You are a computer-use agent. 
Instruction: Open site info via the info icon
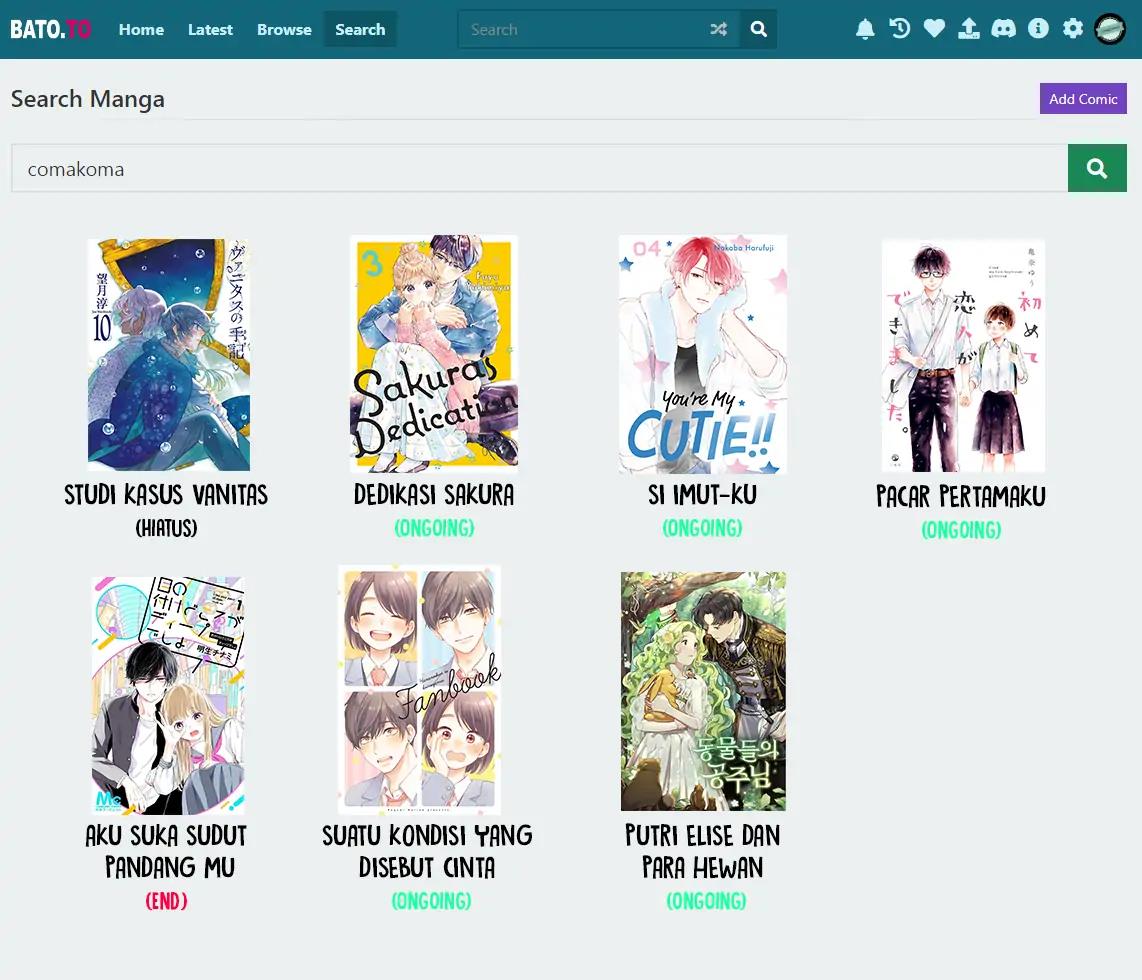pos(1038,28)
